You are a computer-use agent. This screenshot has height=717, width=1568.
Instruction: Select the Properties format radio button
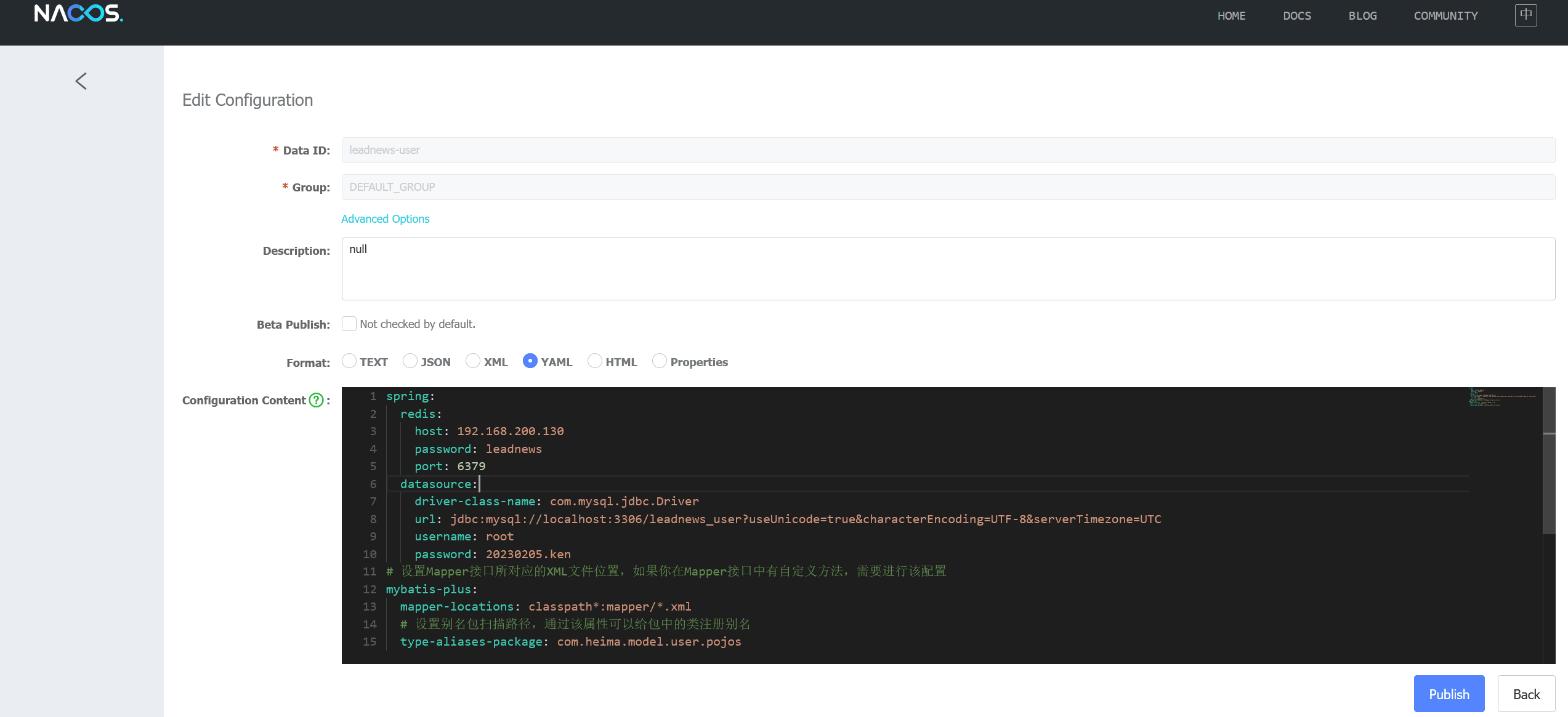tap(660, 361)
